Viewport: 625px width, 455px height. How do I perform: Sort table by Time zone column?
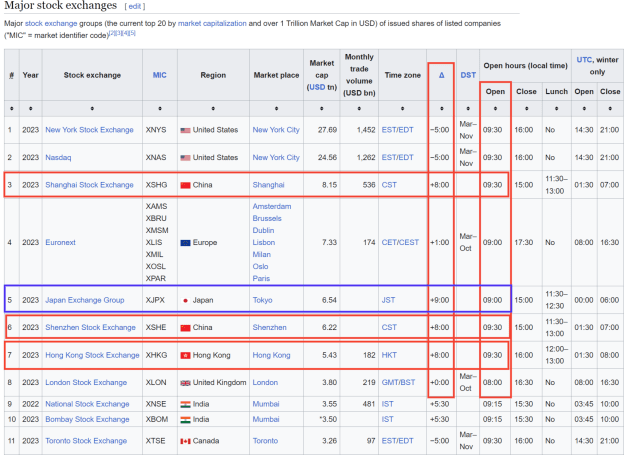(403, 108)
